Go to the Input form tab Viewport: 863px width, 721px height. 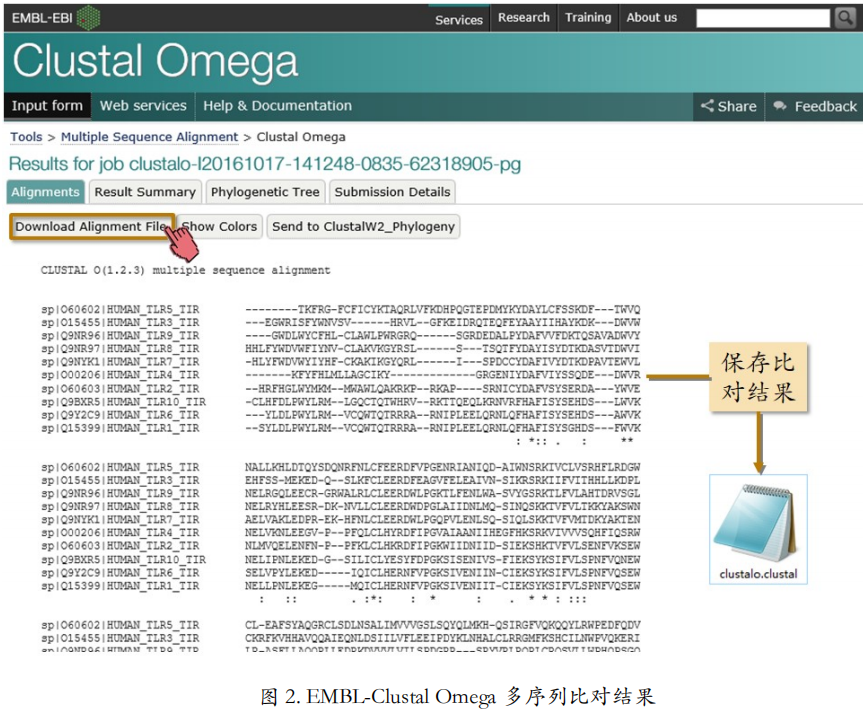tap(47, 106)
